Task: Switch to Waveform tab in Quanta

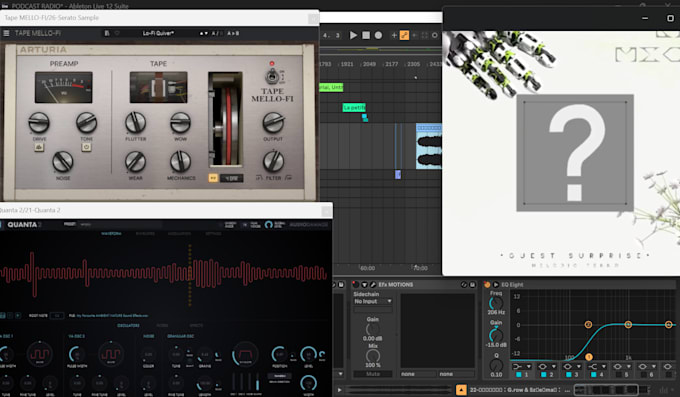Action: (x=111, y=233)
